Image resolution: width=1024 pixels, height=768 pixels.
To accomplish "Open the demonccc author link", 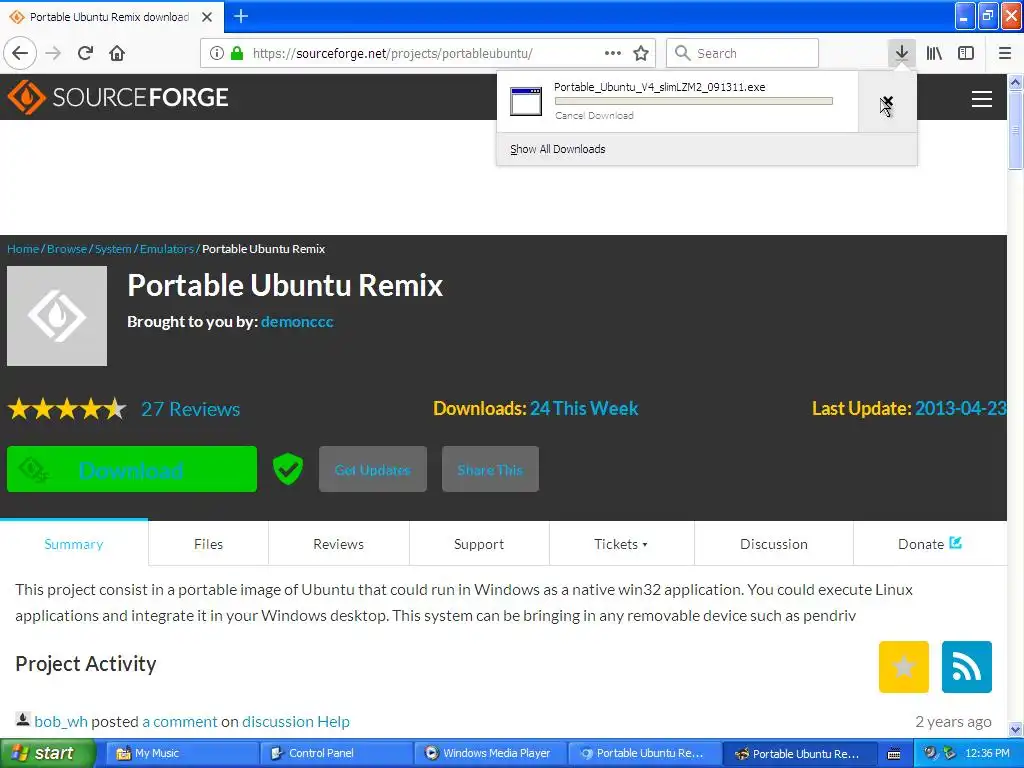I will pos(297,321).
